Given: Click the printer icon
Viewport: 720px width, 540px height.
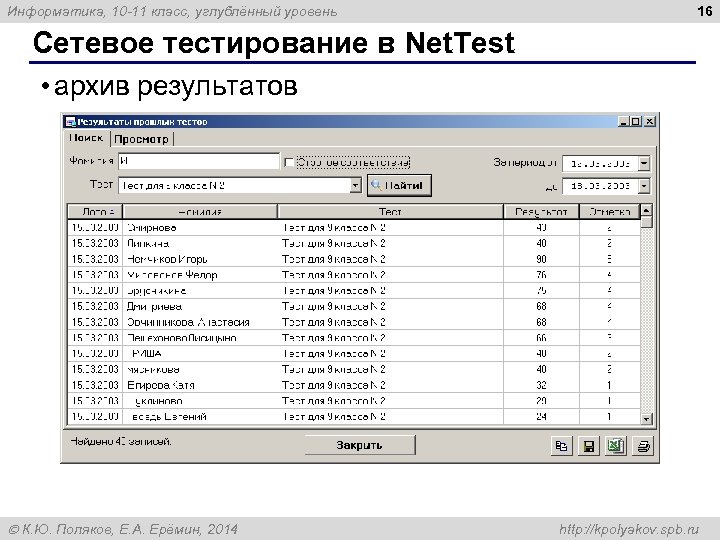Looking at the screenshot, I should point(643,446).
